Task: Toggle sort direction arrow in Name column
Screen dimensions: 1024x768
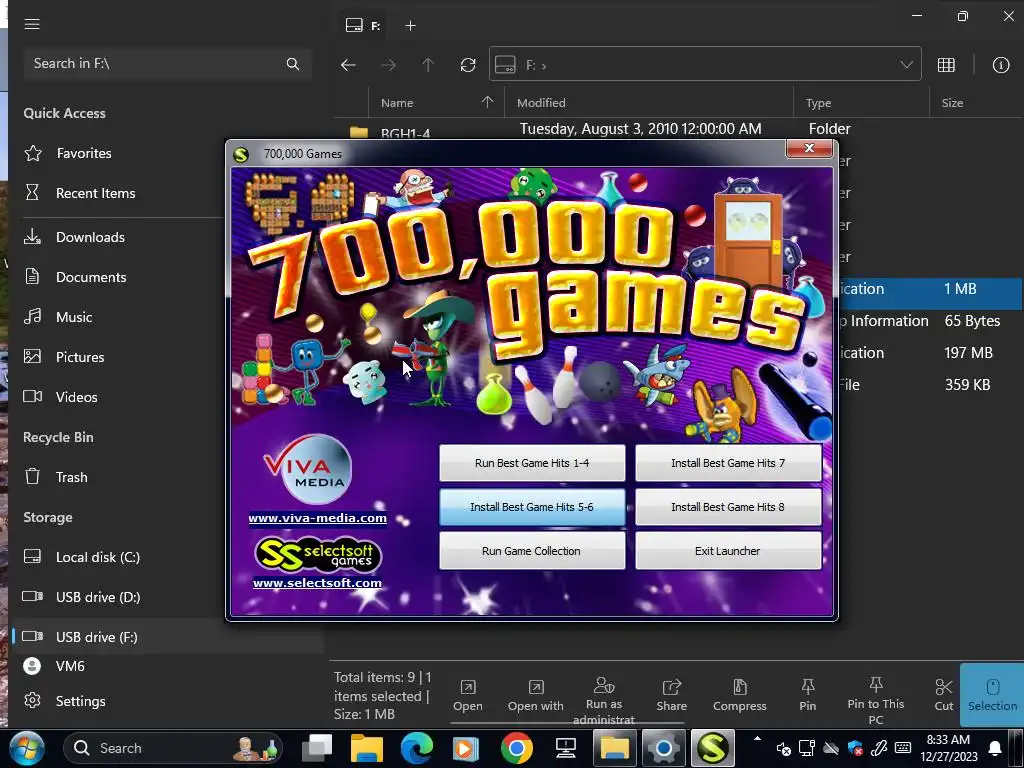Action: tap(487, 102)
